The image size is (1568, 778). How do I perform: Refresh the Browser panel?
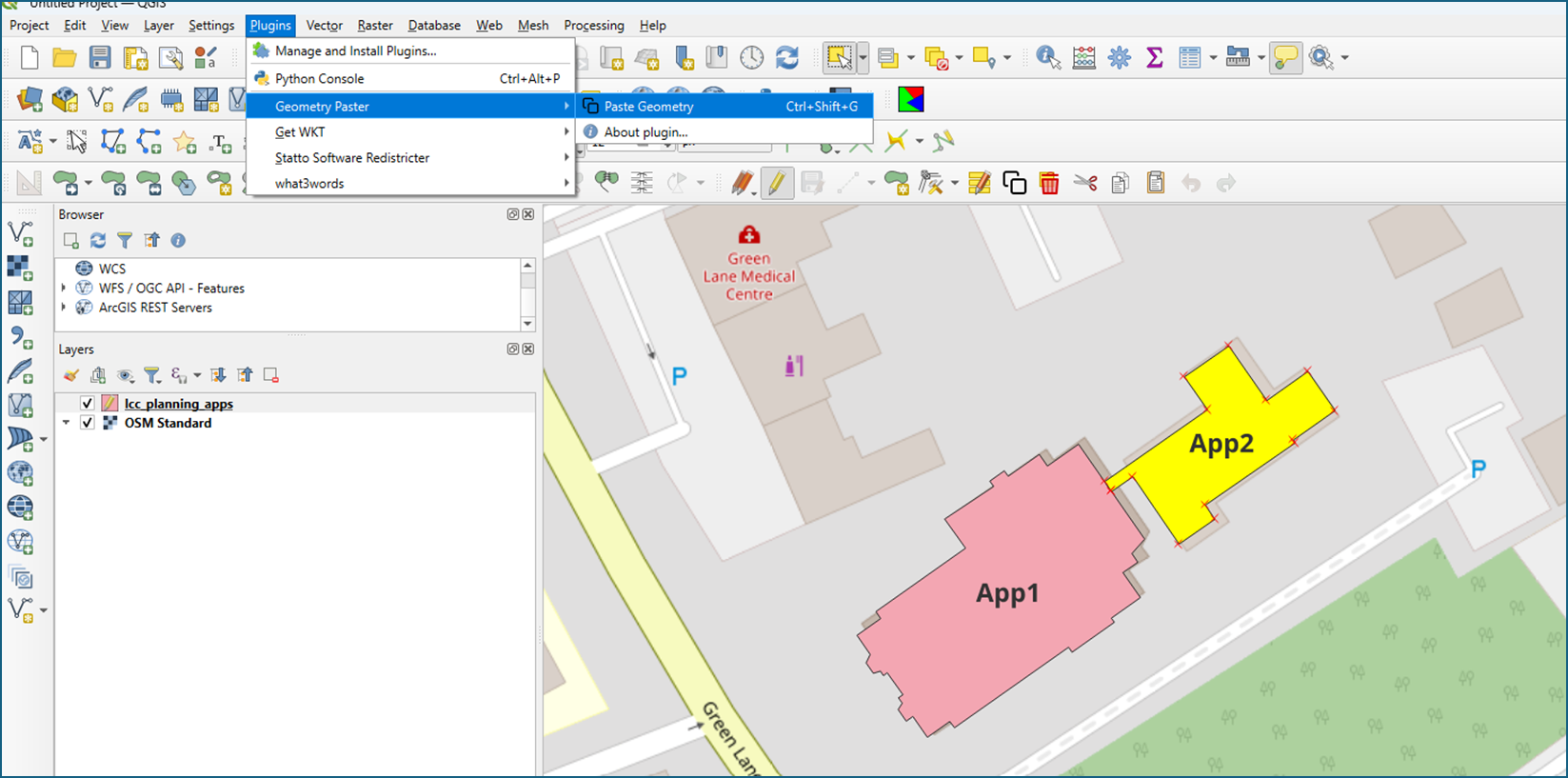point(98,240)
